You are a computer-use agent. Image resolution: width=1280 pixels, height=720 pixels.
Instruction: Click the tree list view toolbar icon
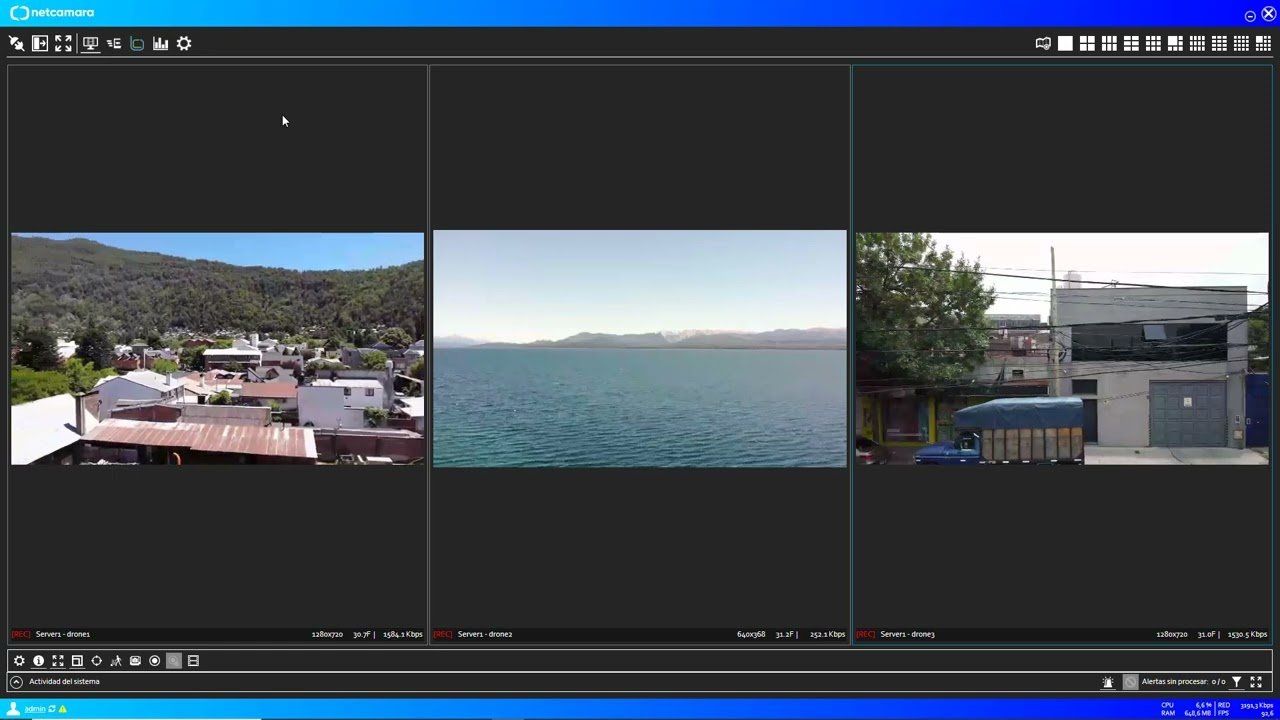click(113, 44)
